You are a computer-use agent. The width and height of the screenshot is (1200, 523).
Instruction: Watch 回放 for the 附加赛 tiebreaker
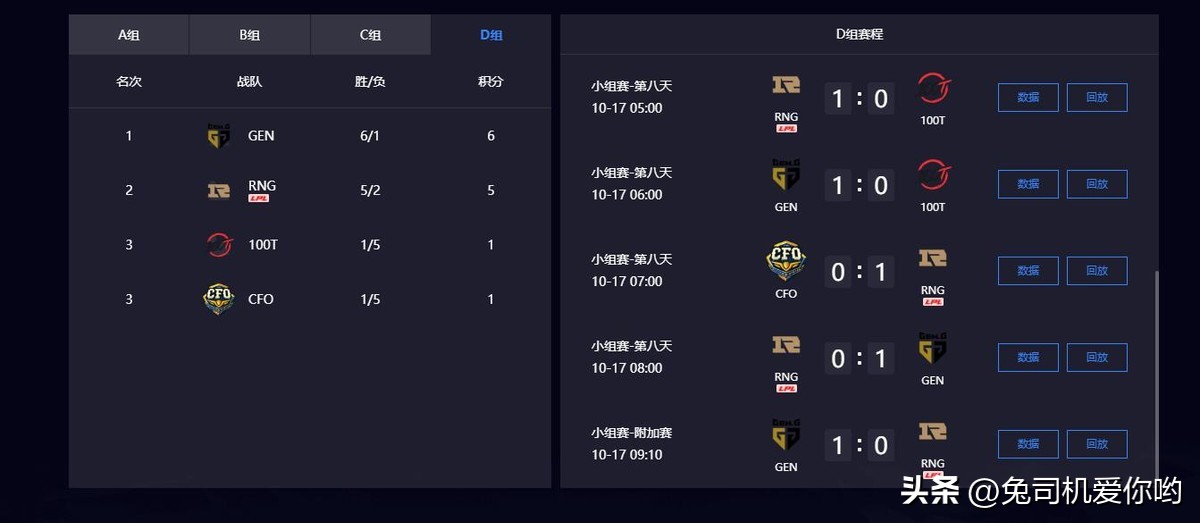1097,444
